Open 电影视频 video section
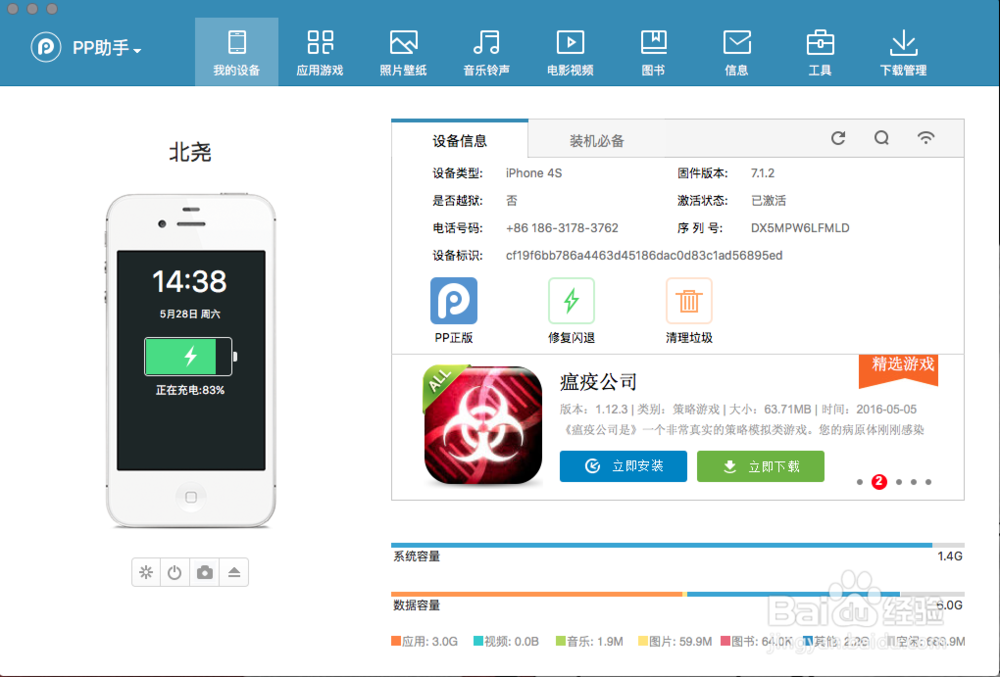This screenshot has height=677, width=1000. pos(570,52)
